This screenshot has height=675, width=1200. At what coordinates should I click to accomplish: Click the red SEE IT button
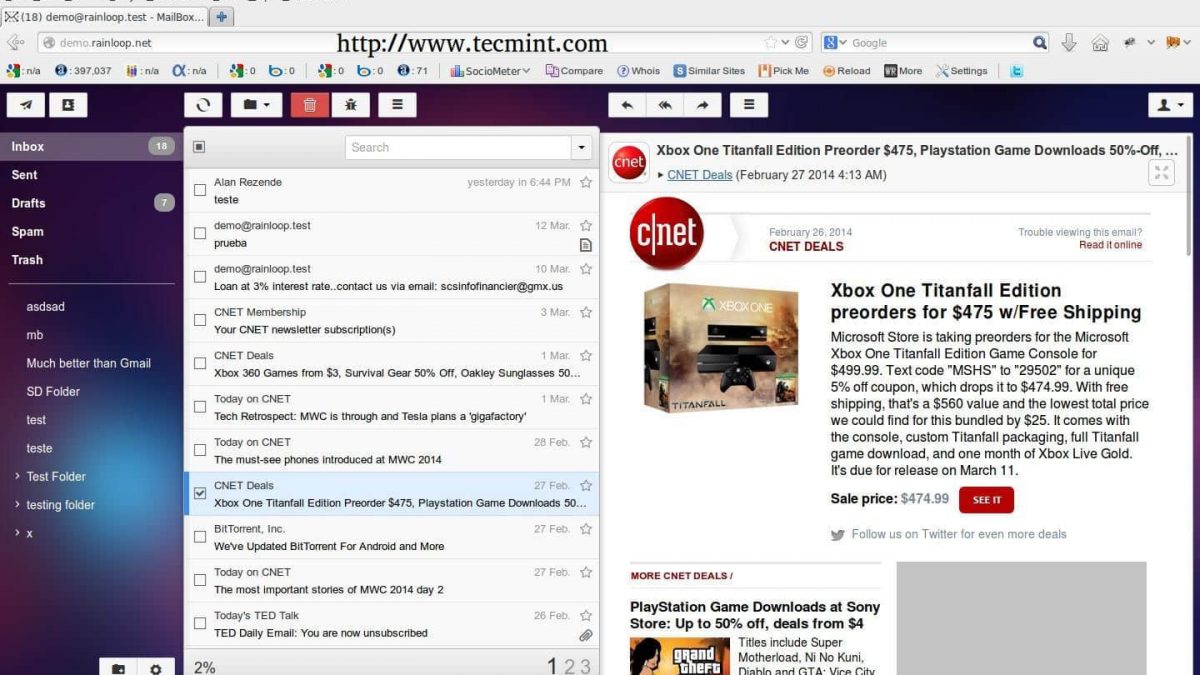[x=986, y=499]
